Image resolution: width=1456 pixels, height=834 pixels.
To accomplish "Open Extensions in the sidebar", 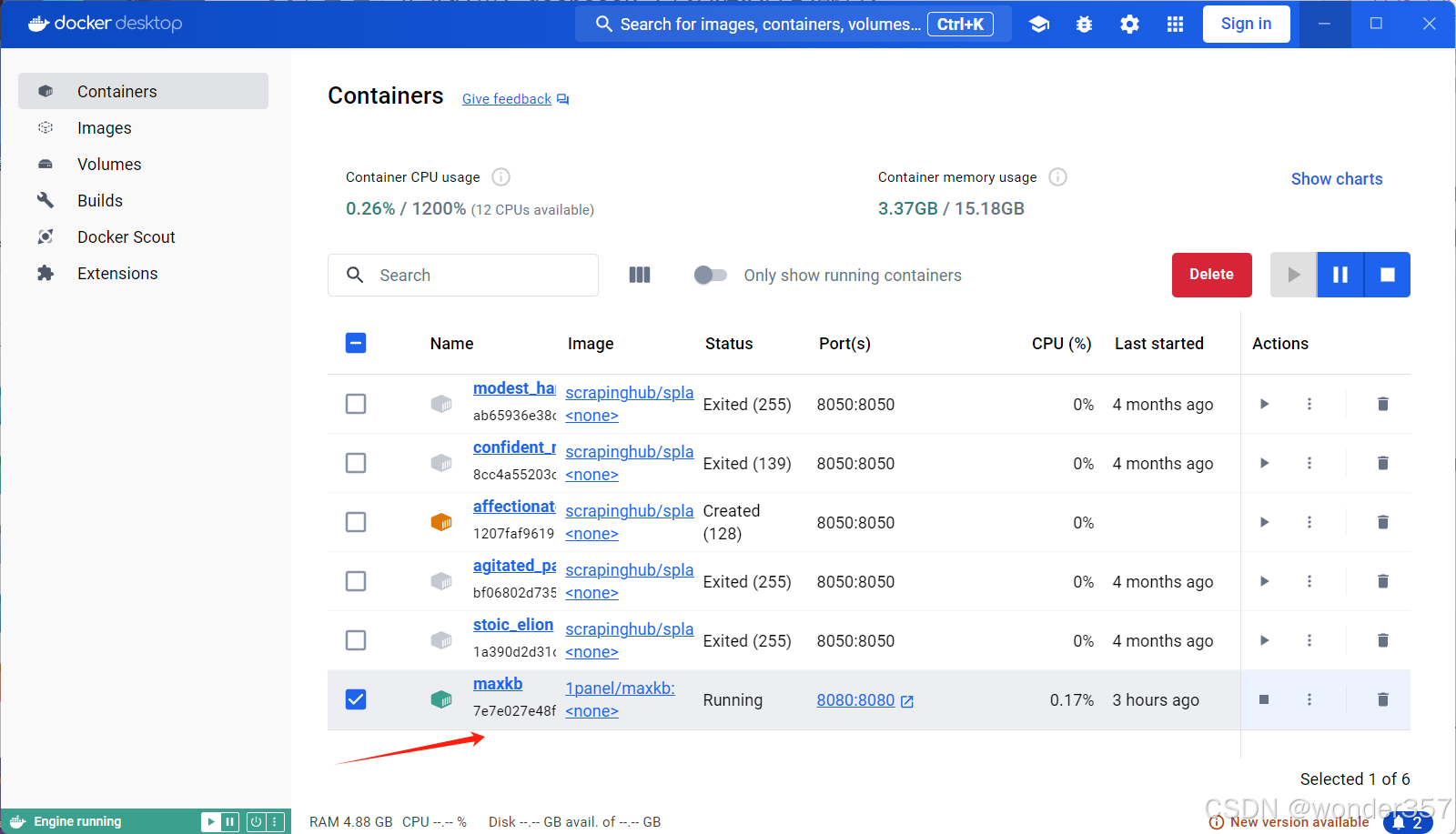I will (x=143, y=273).
